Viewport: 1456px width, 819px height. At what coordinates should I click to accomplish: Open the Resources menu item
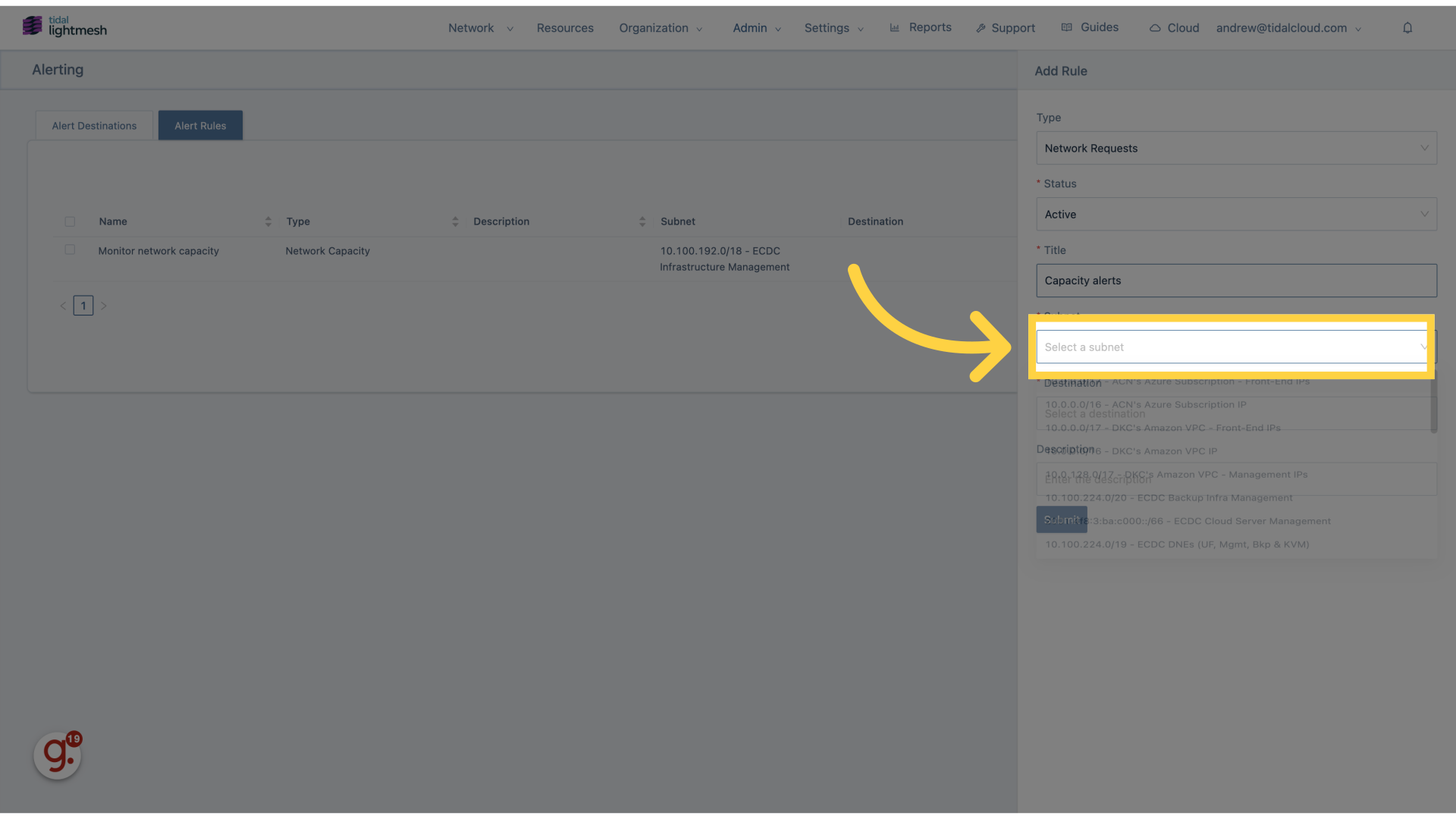(565, 28)
